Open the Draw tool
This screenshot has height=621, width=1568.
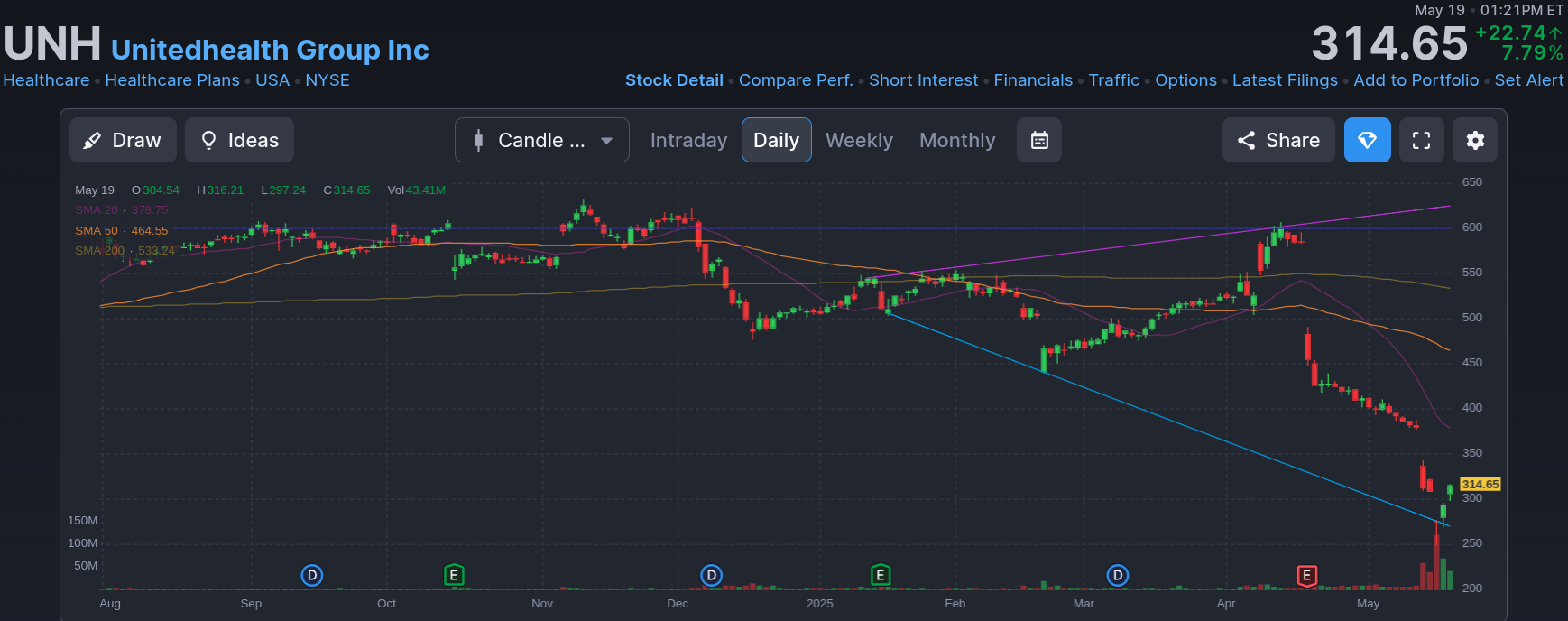123,140
